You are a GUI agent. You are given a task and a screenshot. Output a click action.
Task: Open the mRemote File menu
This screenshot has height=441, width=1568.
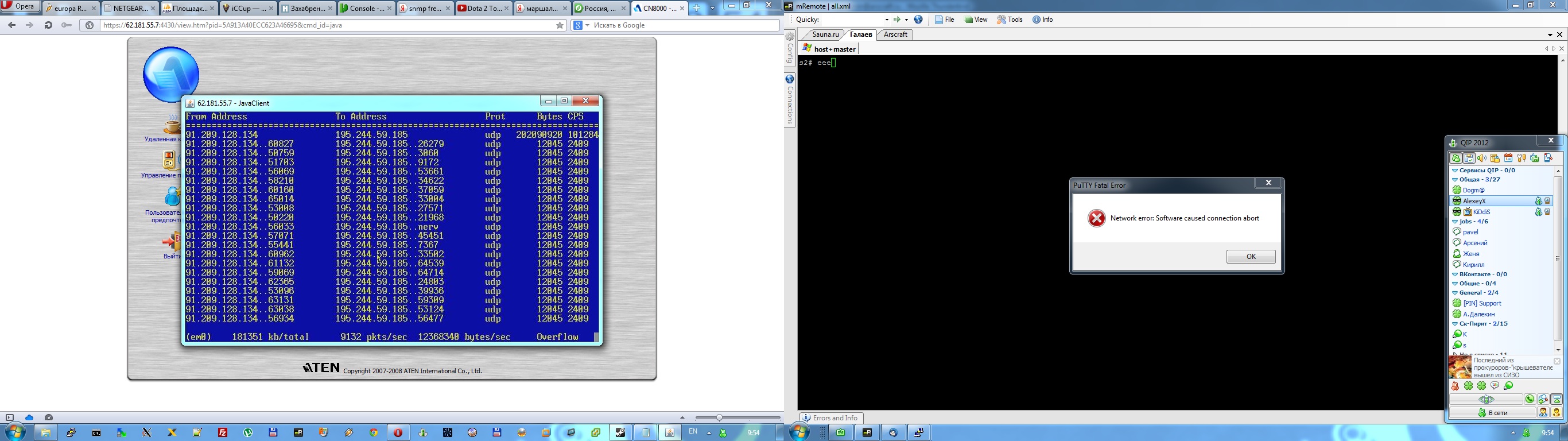click(945, 20)
